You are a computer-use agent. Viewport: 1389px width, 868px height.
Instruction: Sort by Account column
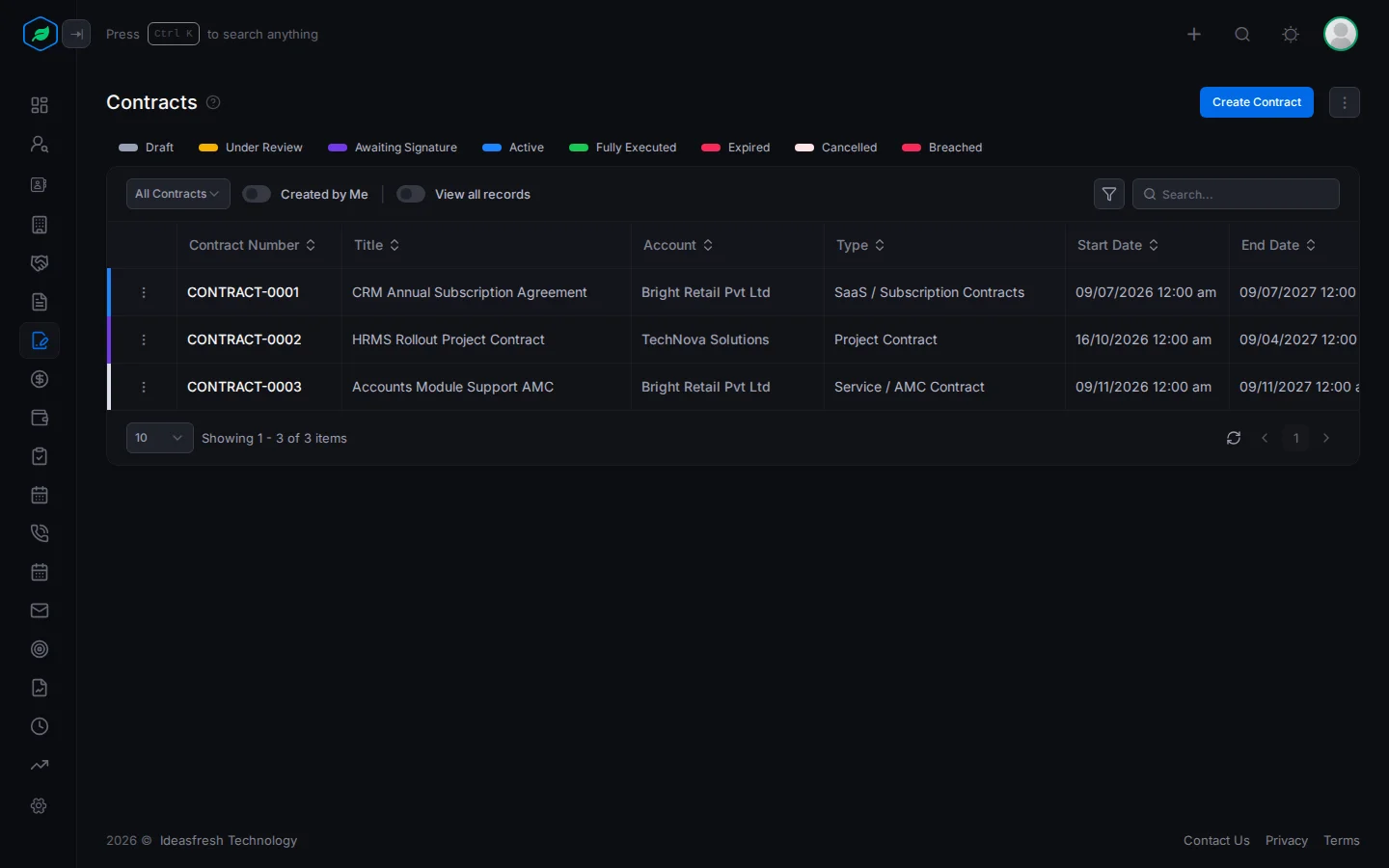pos(679,245)
